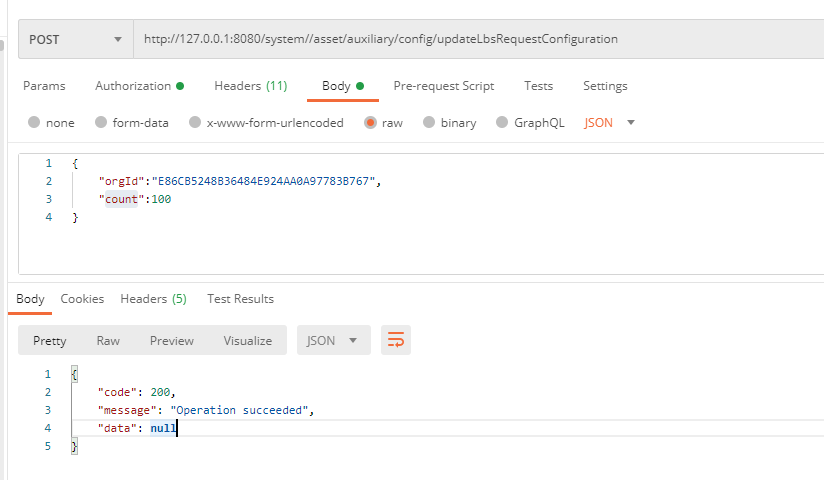
Task: Select the form-data radio option
Action: [x=101, y=123]
